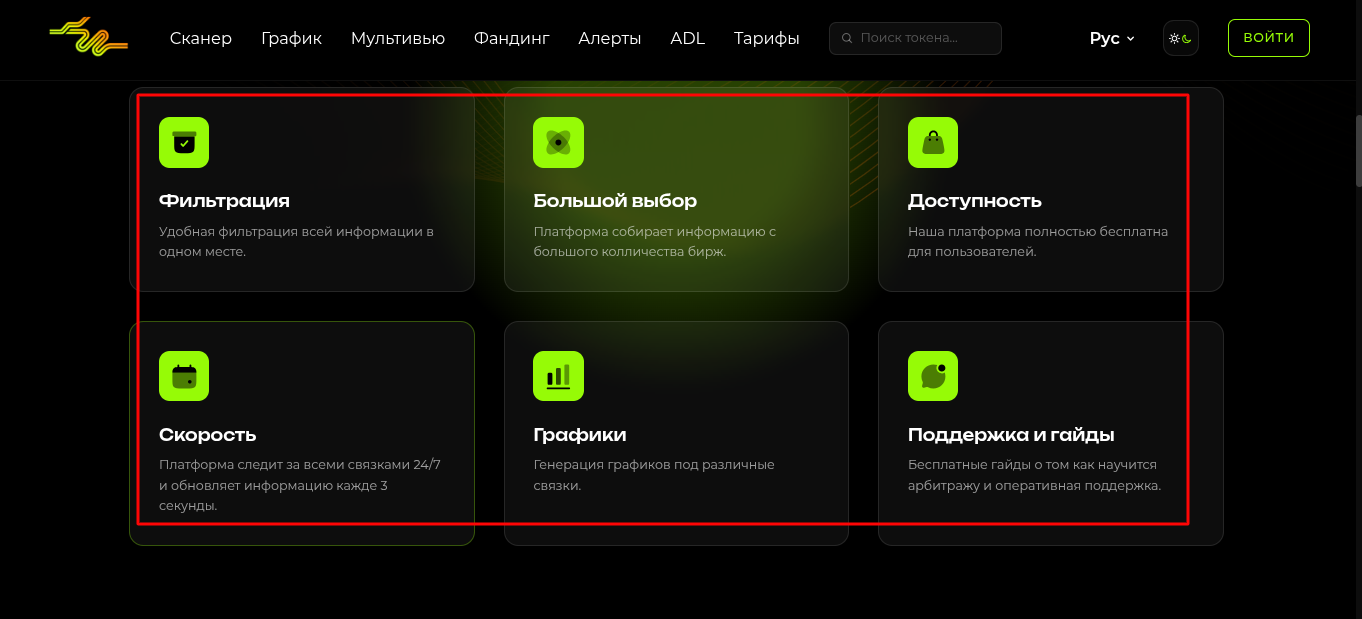The image size is (1362, 619).
Task: Click the magnifier icon in search field
Action: pos(847,38)
